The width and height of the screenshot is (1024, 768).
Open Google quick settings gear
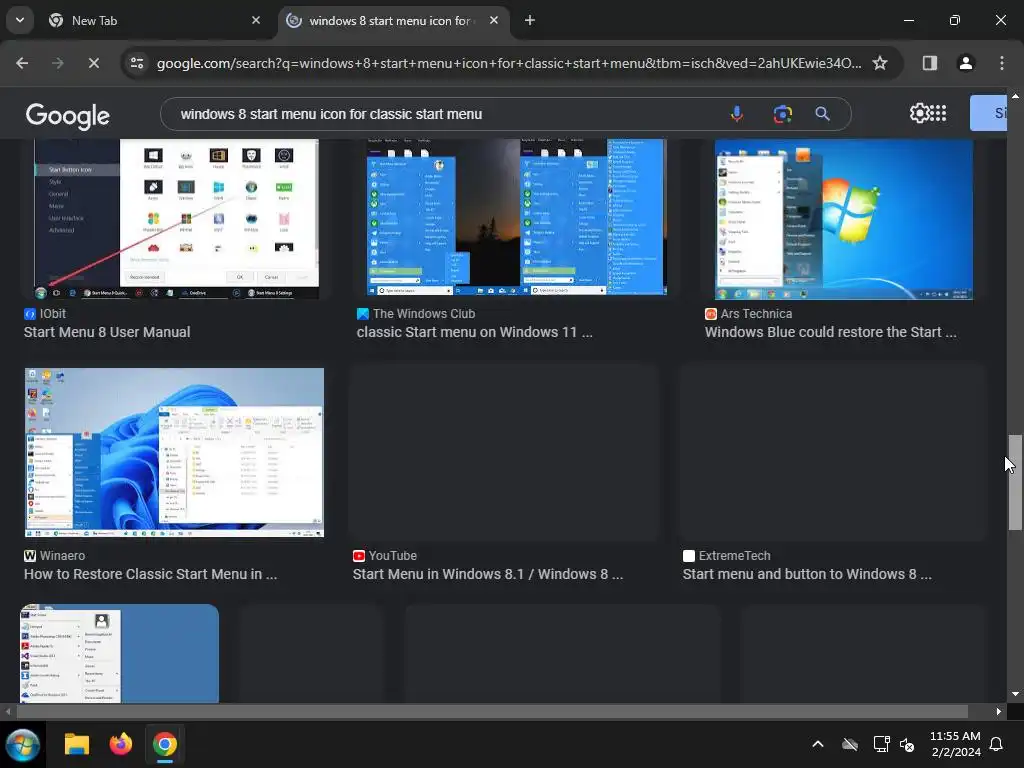pos(919,113)
